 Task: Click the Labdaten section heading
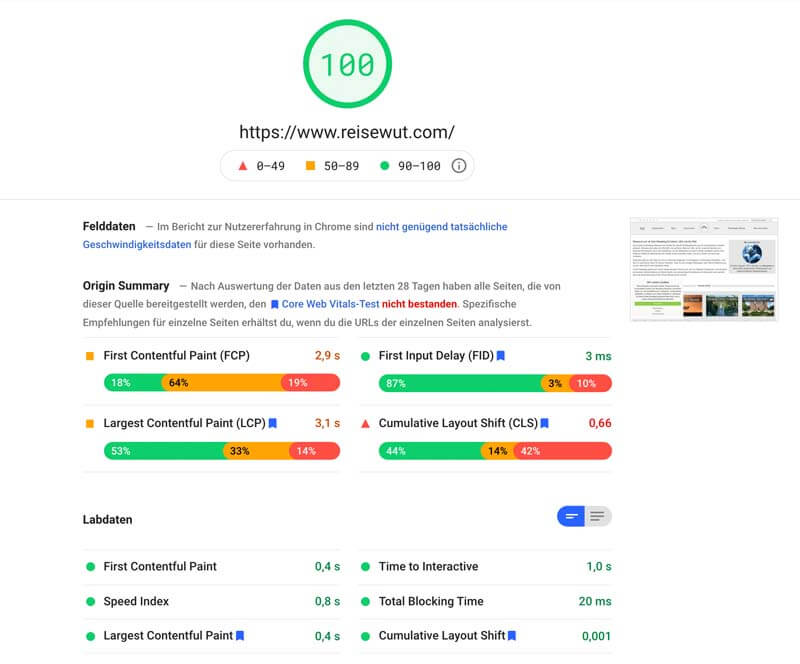(108, 520)
